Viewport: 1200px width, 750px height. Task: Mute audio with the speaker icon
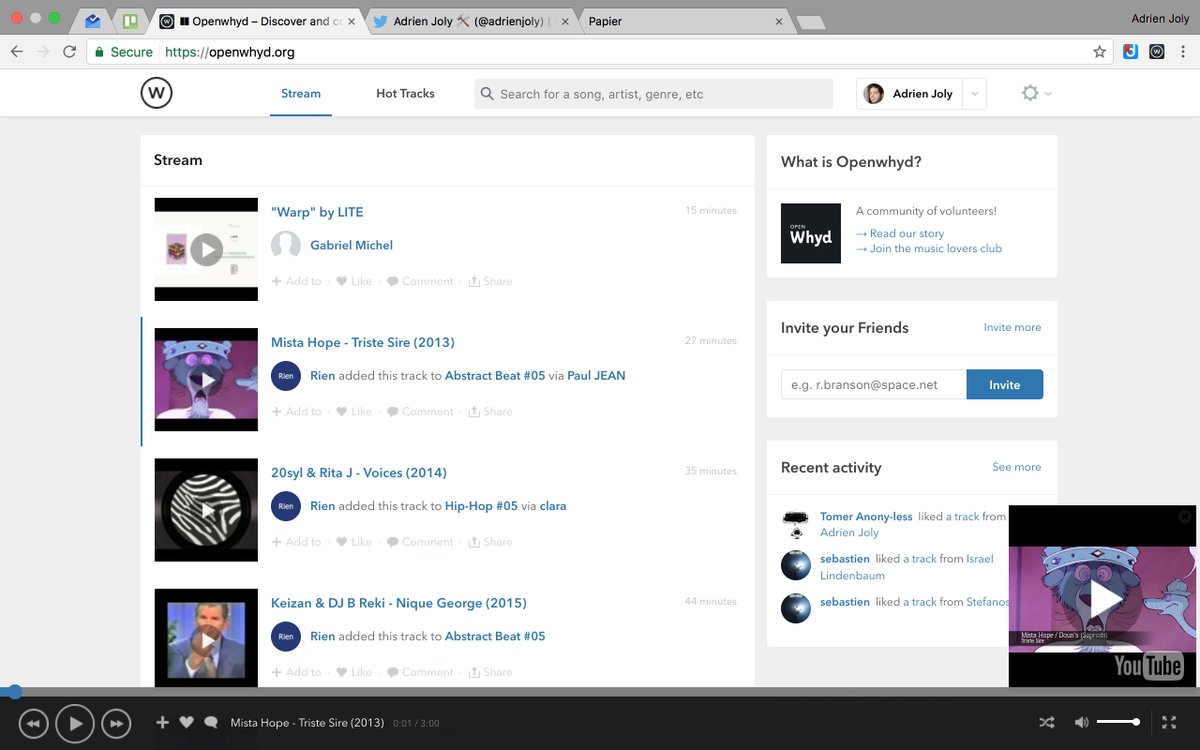(x=1081, y=722)
